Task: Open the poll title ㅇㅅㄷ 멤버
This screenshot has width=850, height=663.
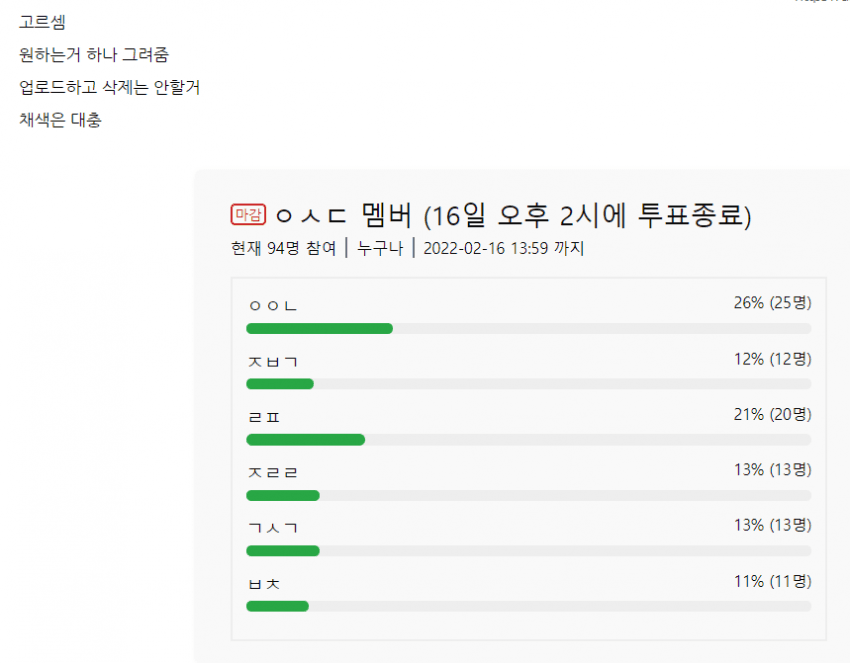Action: pyautogui.click(x=343, y=215)
